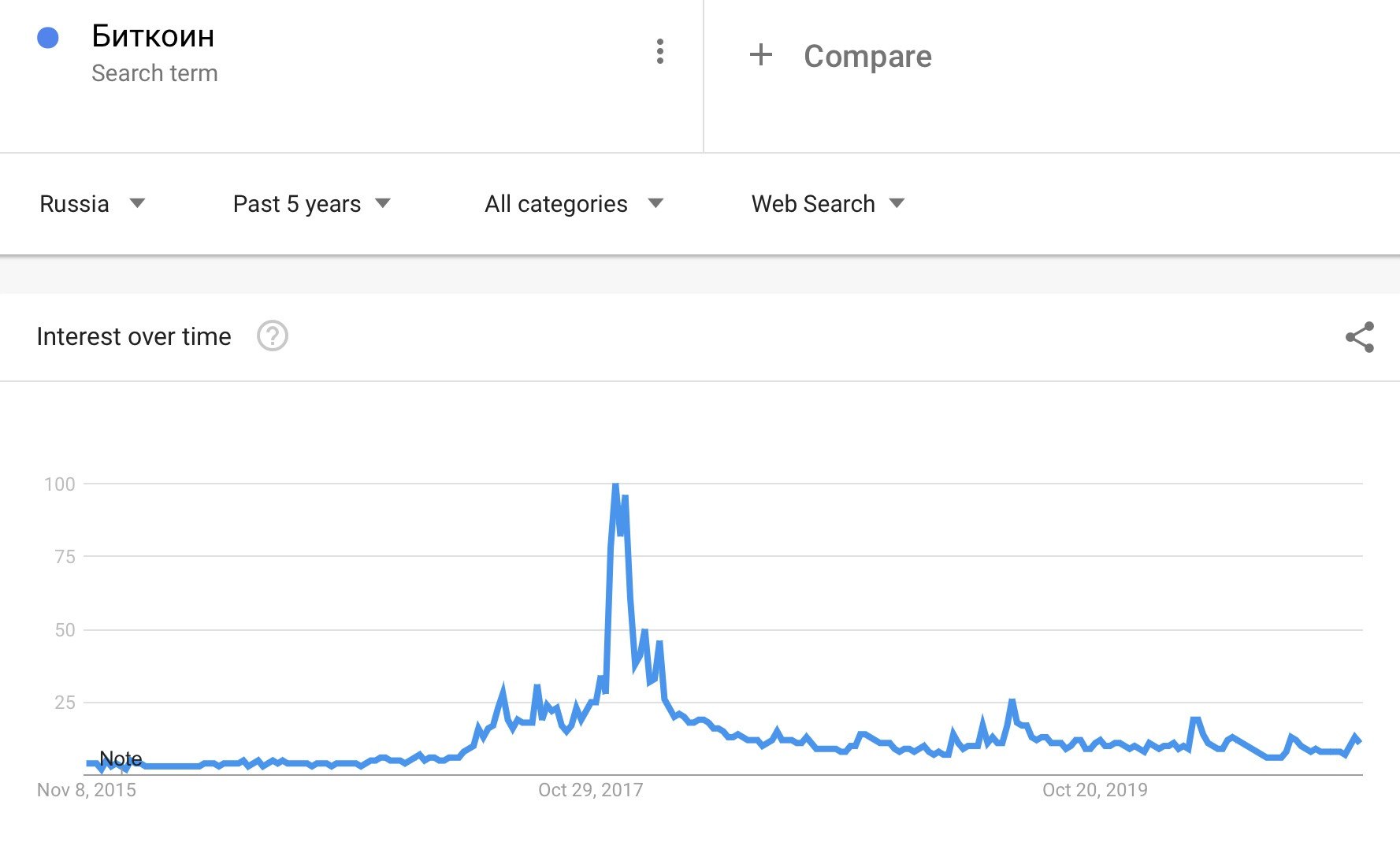This screenshot has height=842, width=1400.
Task: Open the three-dot menu for Биткоин
Action: [660, 52]
